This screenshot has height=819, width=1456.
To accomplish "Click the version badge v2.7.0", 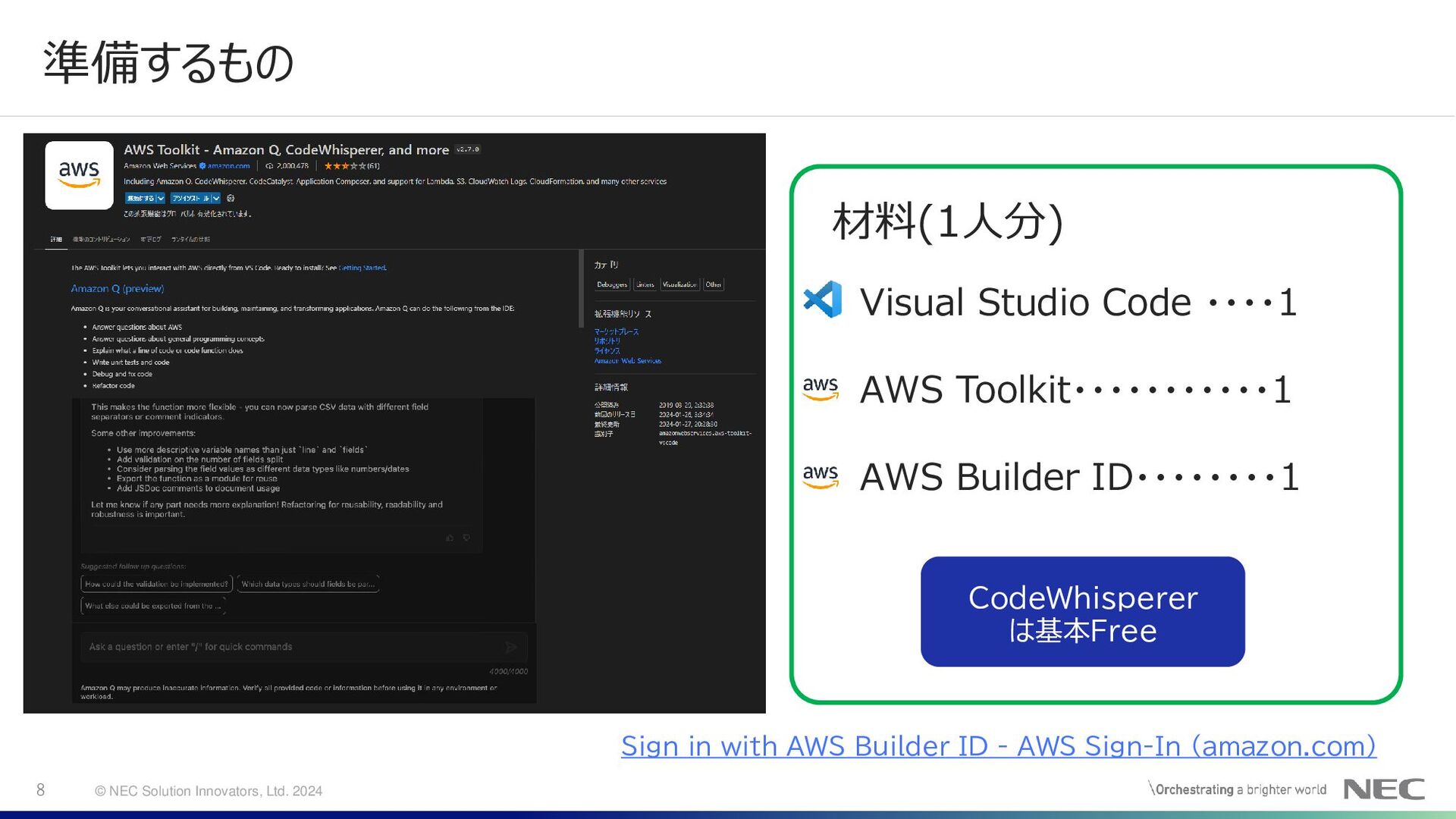I will 468,149.
